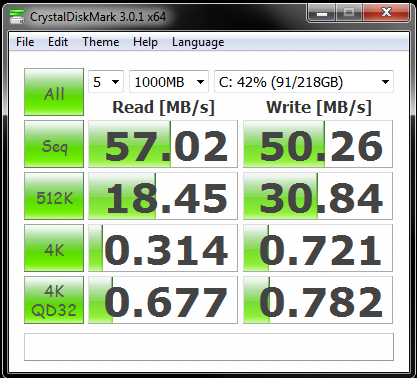Open the 1000MB test size dropdown
Screen dimensions: 417x378
tap(169, 82)
